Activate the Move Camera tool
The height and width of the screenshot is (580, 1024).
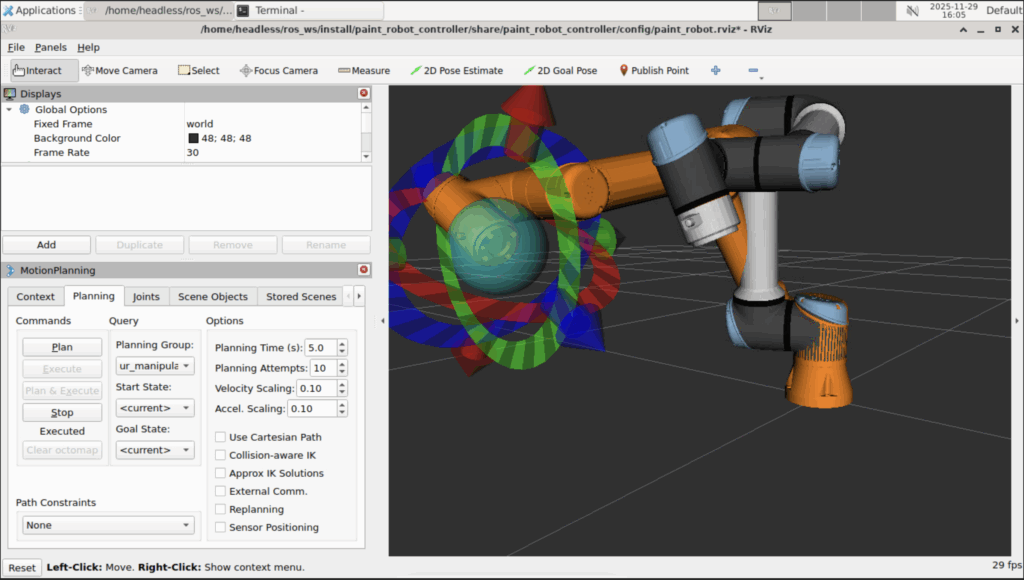(x=120, y=71)
